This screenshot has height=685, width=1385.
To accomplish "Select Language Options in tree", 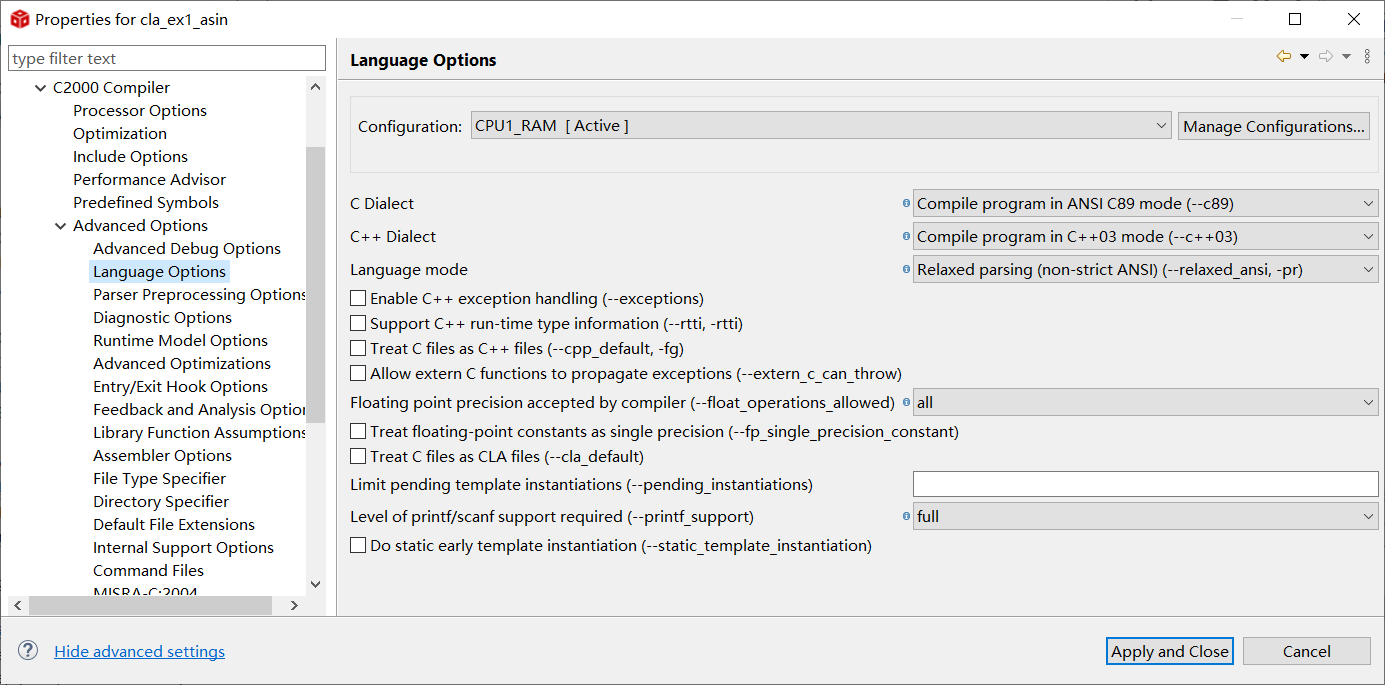I will pyautogui.click(x=159, y=271).
